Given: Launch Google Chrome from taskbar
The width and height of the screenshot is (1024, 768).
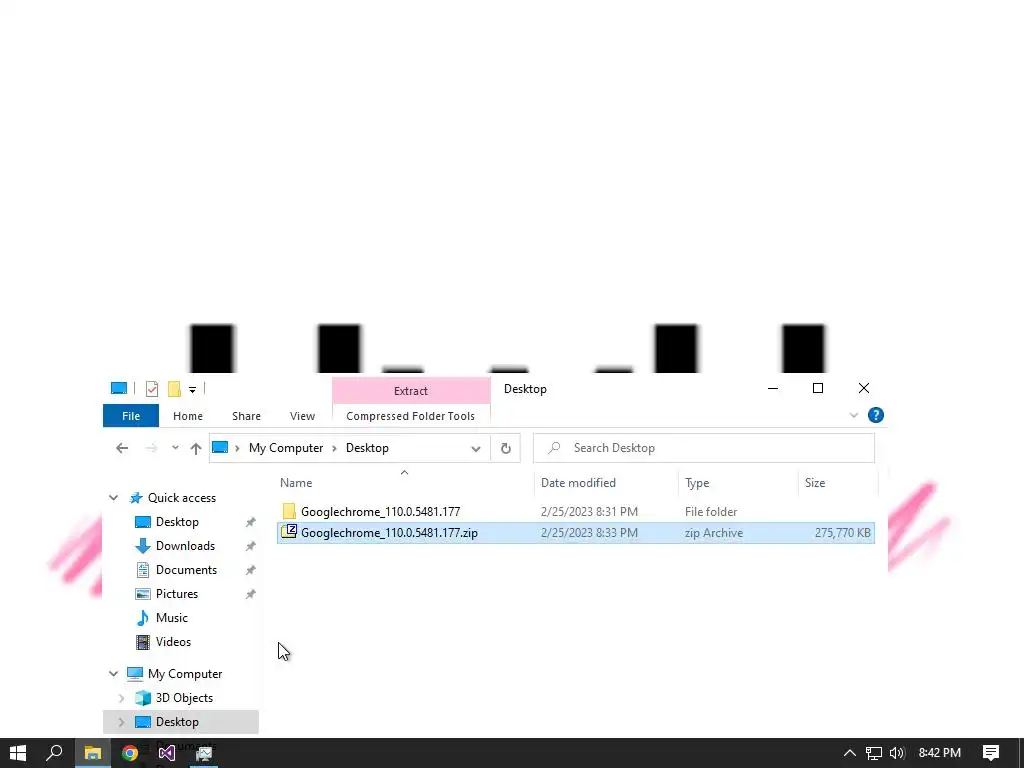Looking at the screenshot, I should (x=129, y=753).
